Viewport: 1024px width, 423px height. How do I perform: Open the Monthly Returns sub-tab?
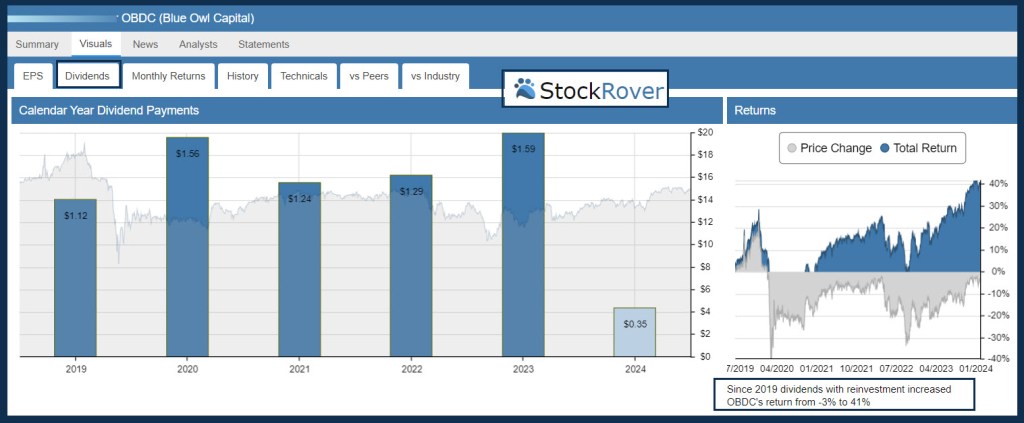[169, 76]
